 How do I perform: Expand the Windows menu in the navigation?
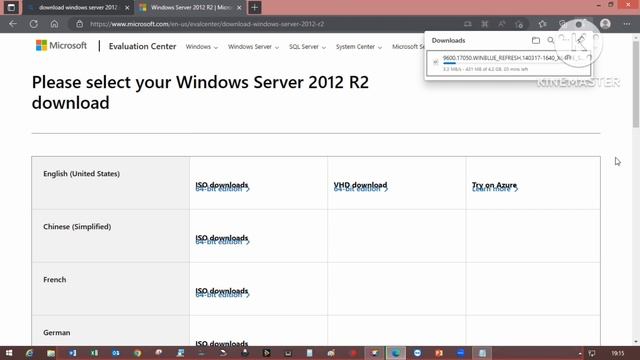click(202, 47)
